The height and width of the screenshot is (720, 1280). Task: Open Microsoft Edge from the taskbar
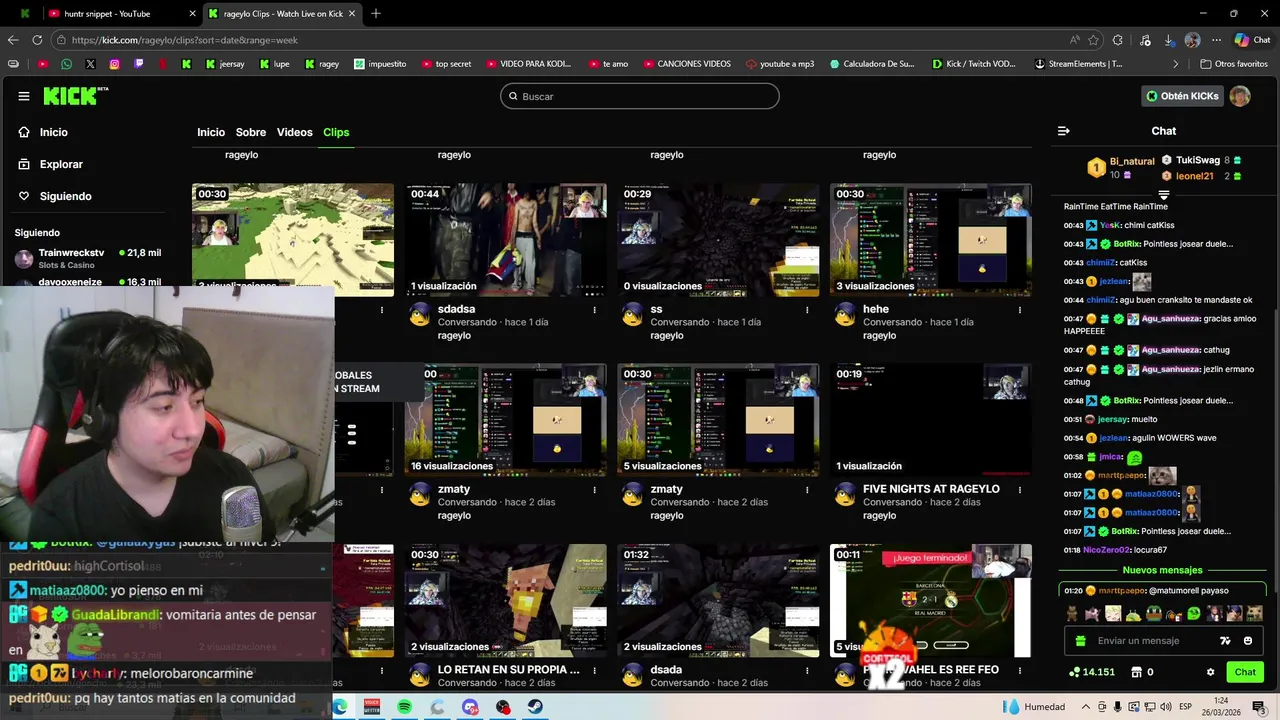coord(339,707)
